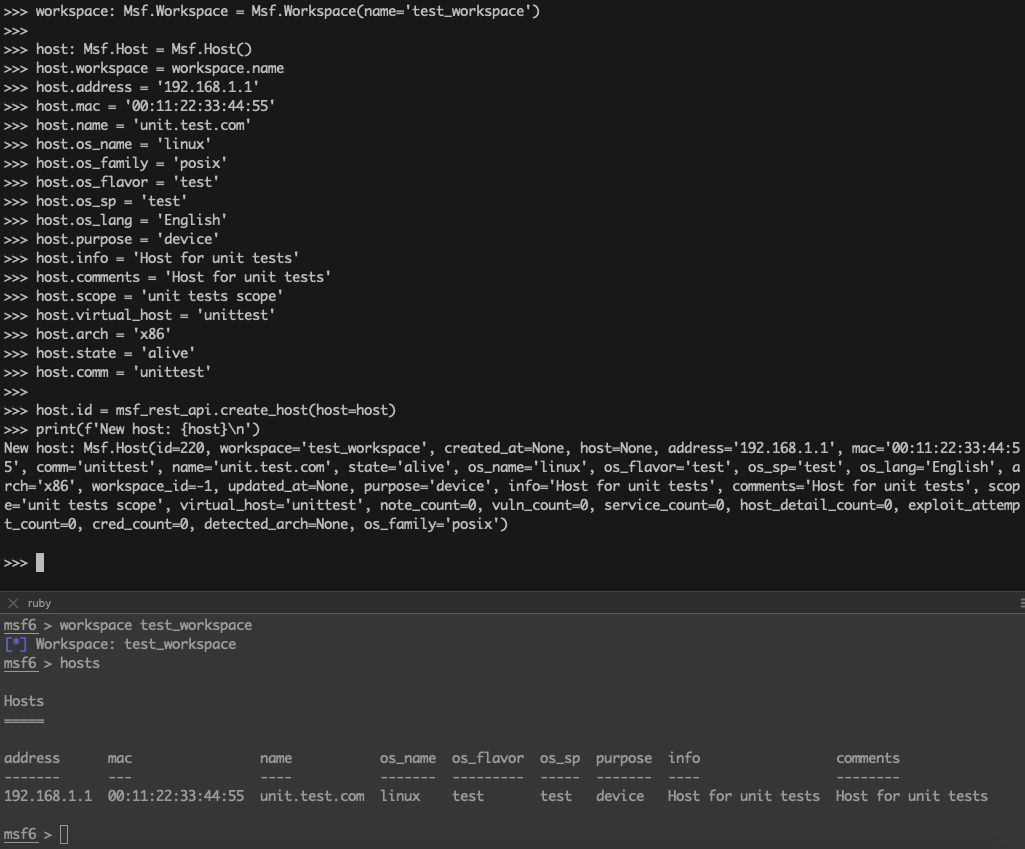Click the host.os_lang = 'English' line
Screen dimensions: 1025x849
[x=116, y=220]
